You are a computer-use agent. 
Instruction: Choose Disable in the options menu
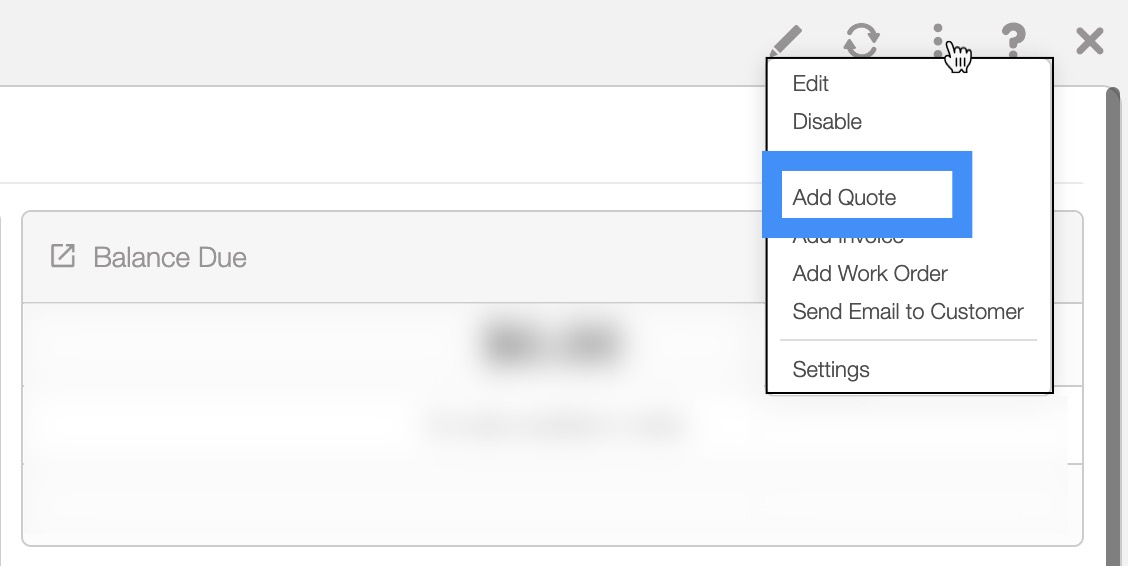[x=827, y=122]
